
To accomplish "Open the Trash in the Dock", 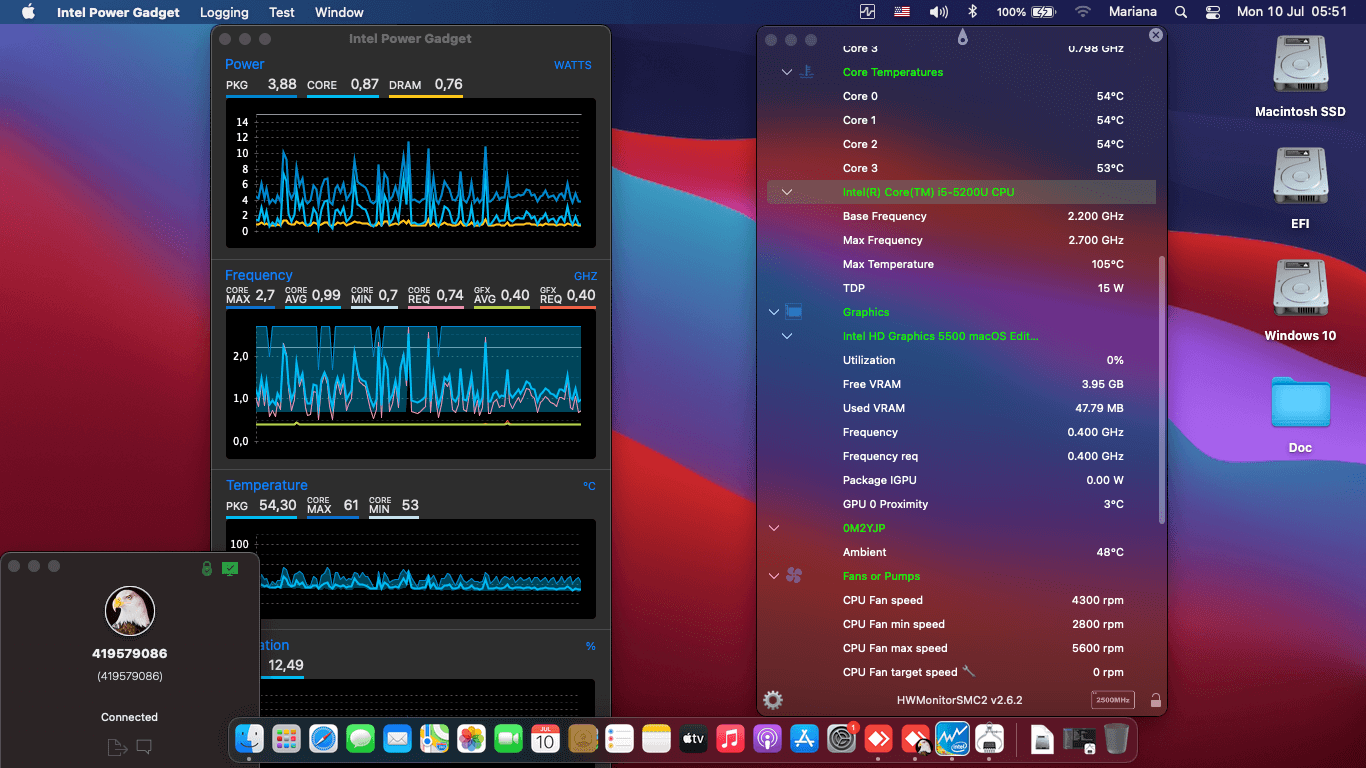I will 1116,739.
